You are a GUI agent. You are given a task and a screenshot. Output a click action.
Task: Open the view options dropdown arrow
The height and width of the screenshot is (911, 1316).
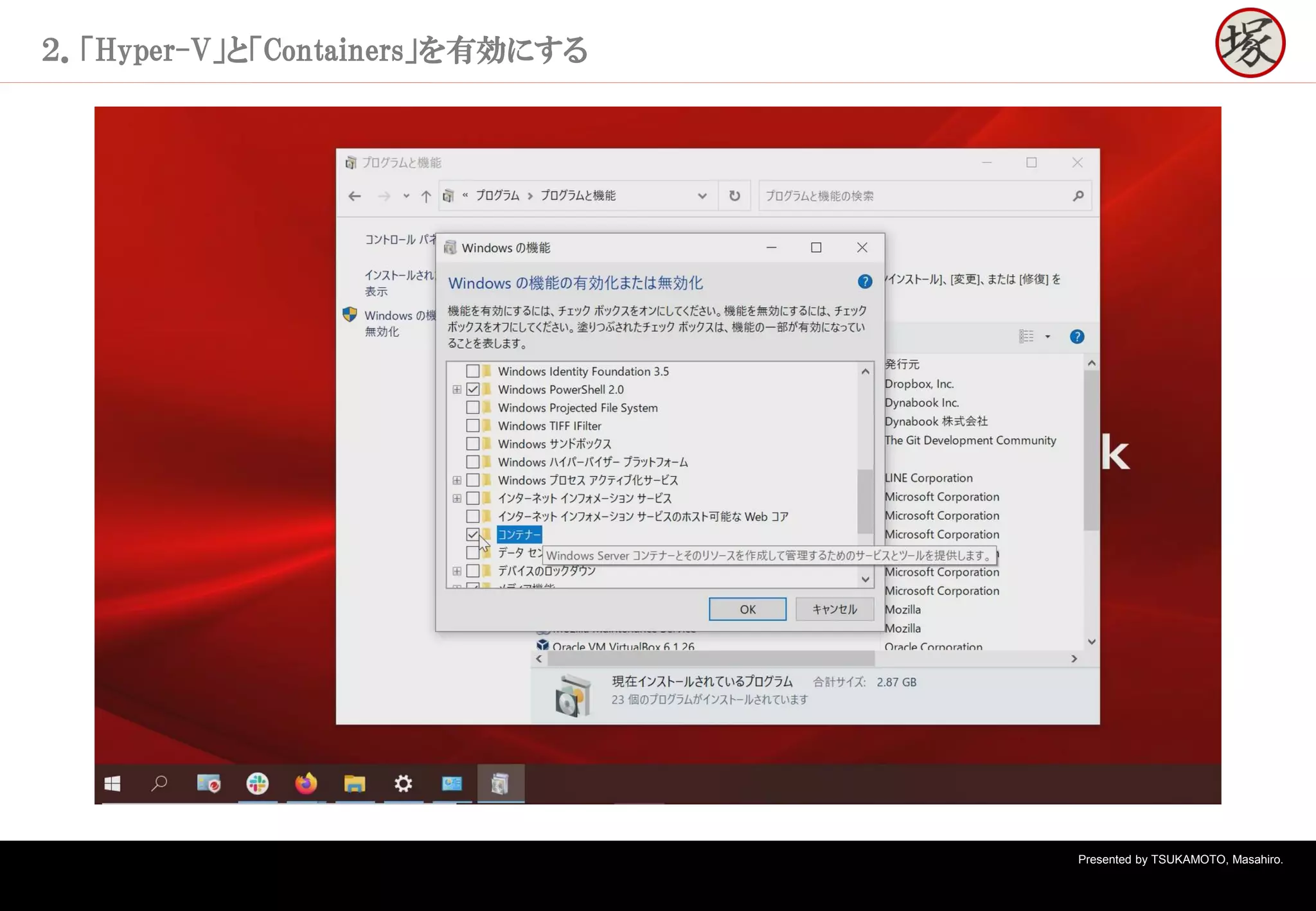click(x=1047, y=337)
